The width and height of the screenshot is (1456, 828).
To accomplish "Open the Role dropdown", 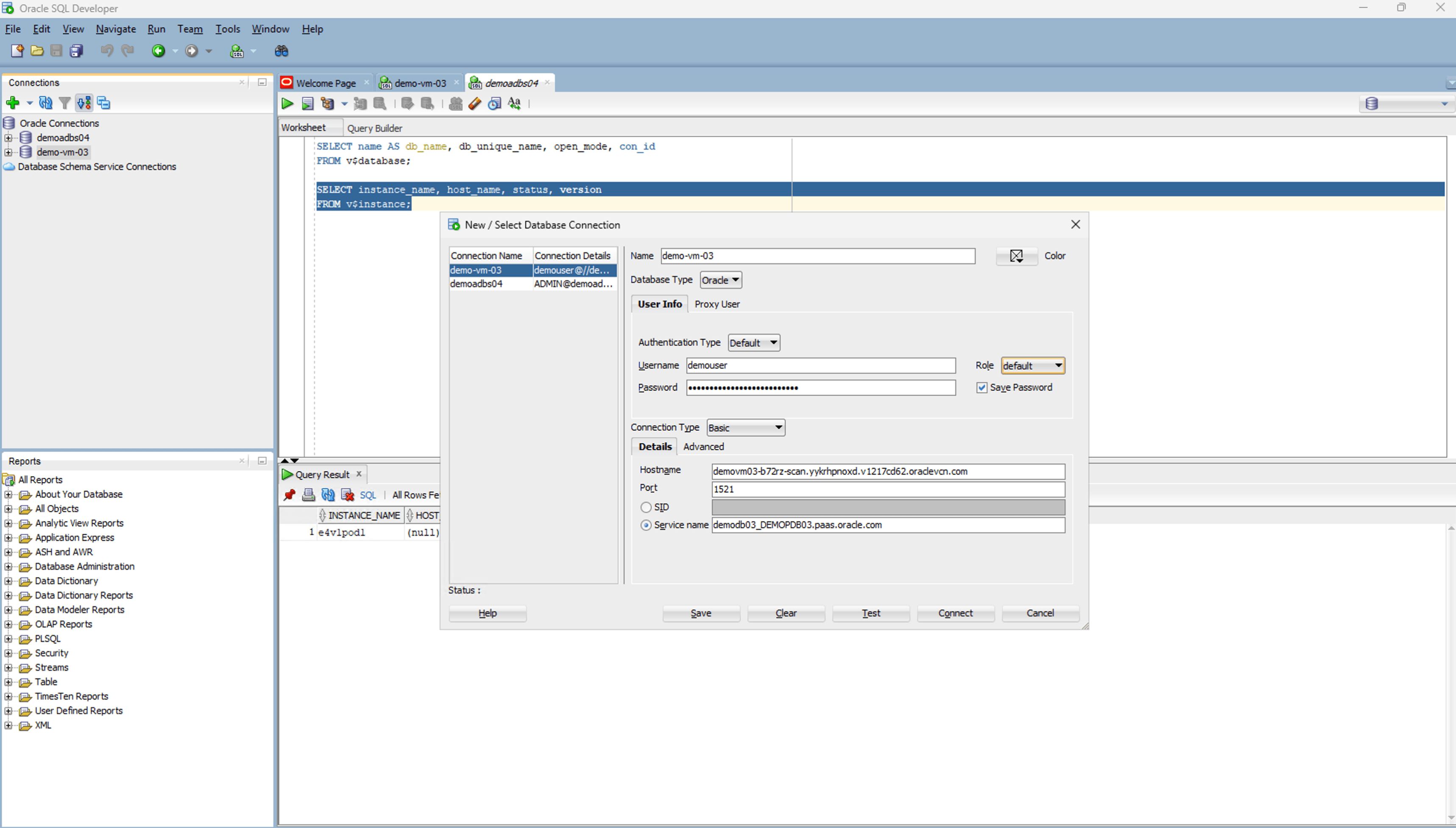I will click(1058, 366).
